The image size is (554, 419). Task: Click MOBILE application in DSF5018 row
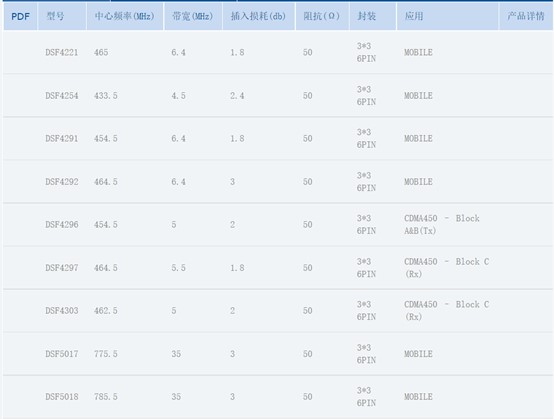(x=418, y=397)
